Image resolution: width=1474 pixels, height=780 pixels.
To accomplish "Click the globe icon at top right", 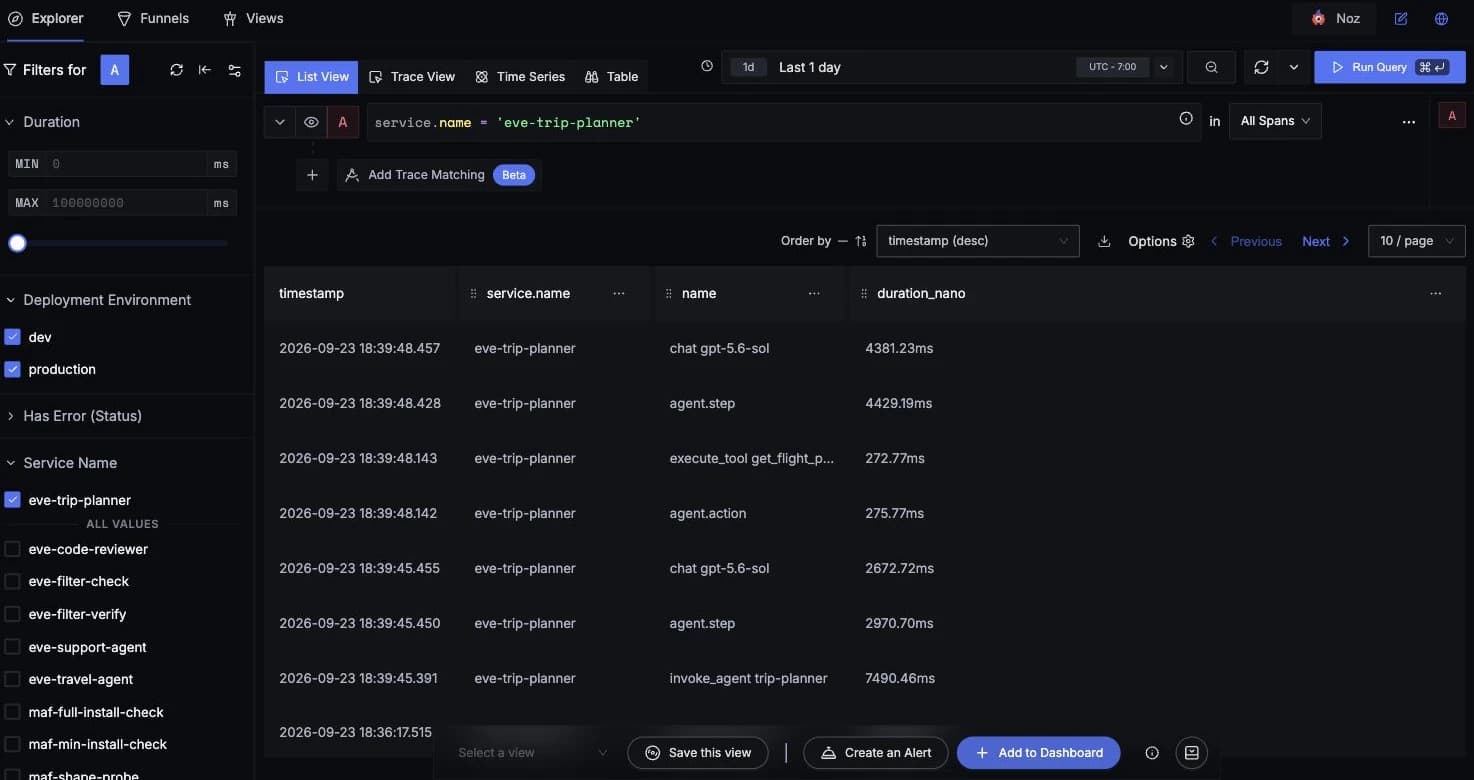I will tap(1441, 18).
